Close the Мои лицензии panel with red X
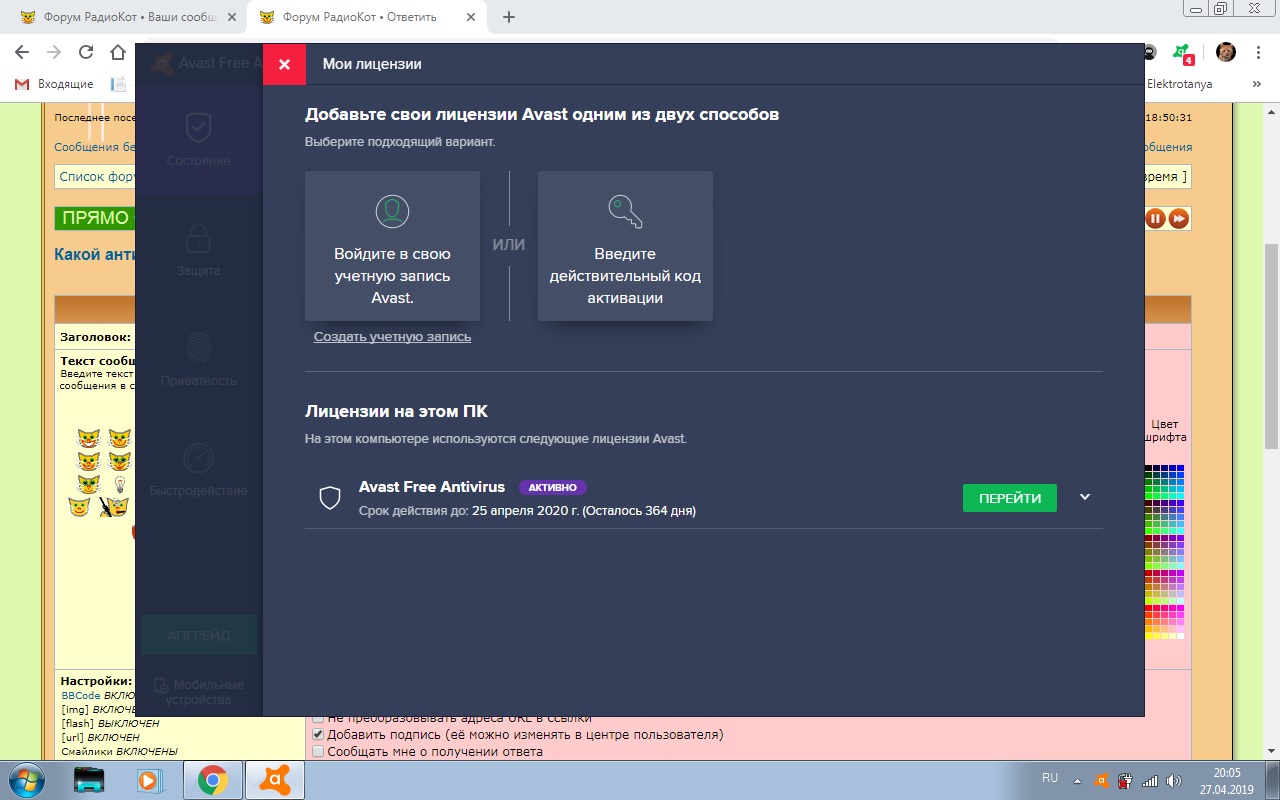Viewport: 1280px width, 800px height. (285, 64)
